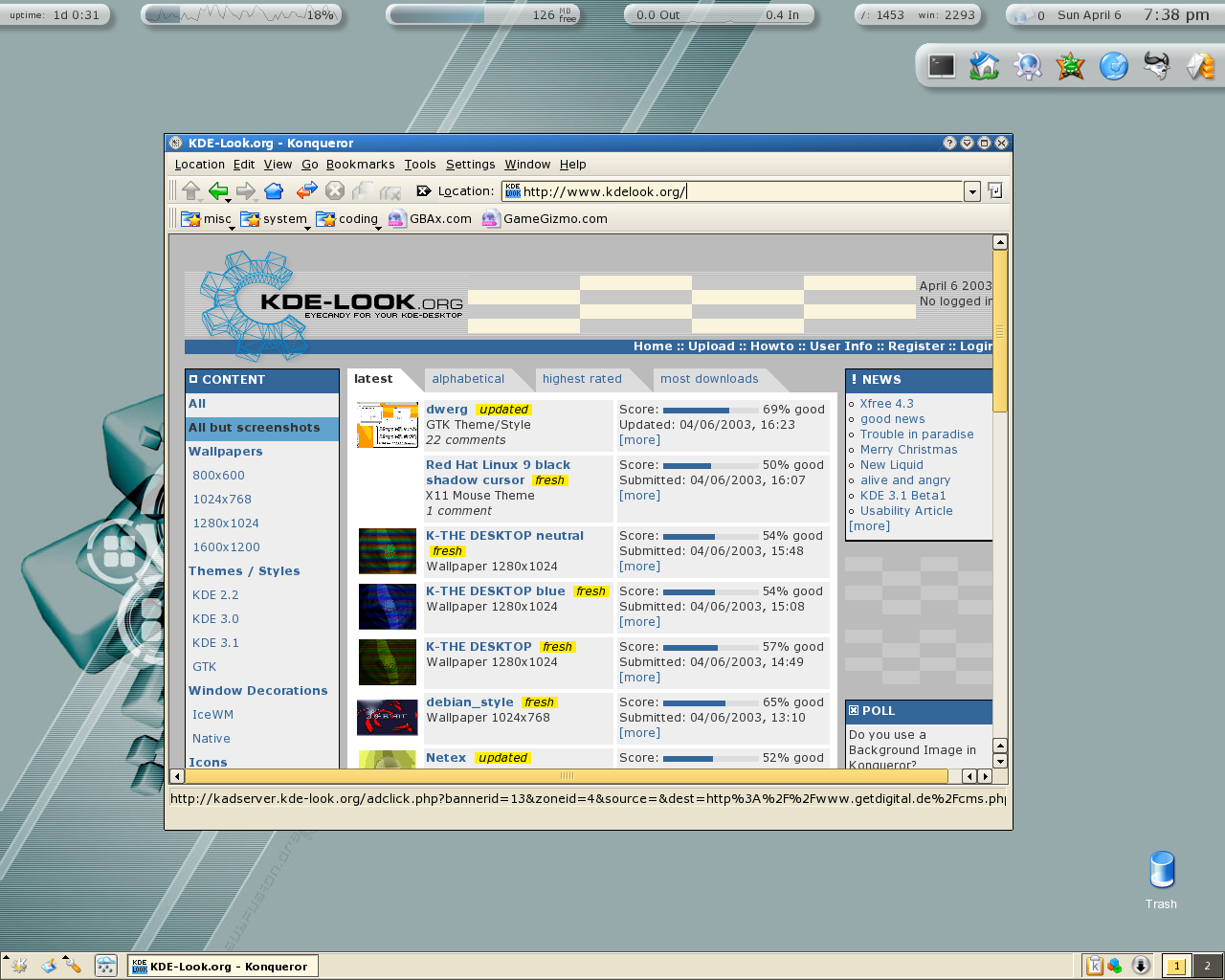Stop loading with the Stop icon

pos(334,190)
